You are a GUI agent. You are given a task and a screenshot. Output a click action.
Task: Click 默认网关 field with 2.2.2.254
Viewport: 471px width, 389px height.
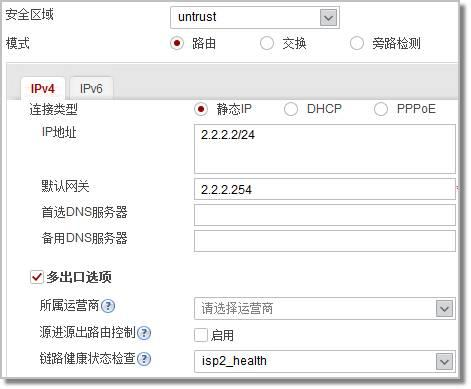[x=325, y=189]
